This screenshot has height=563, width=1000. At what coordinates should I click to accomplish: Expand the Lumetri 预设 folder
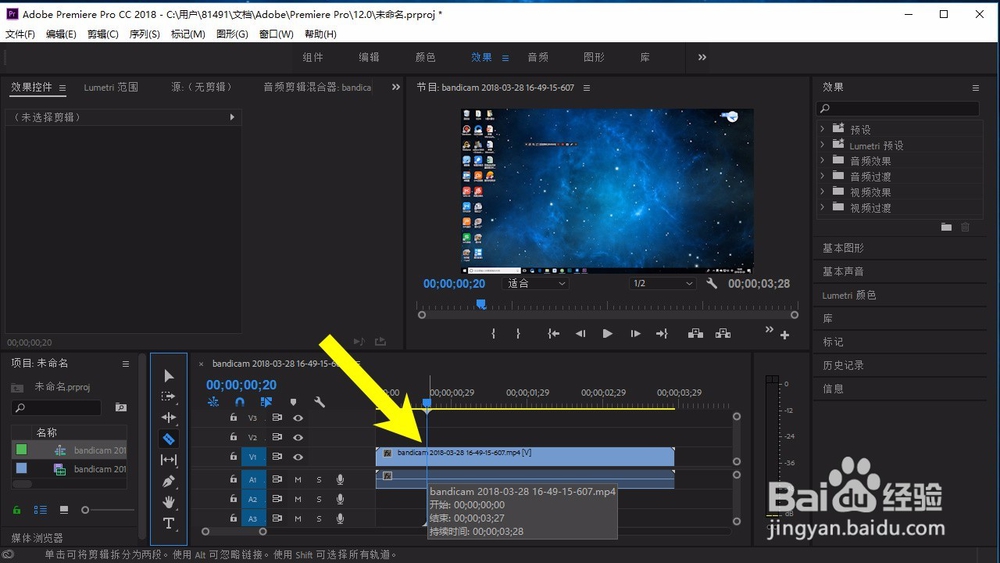pyautogui.click(x=822, y=145)
